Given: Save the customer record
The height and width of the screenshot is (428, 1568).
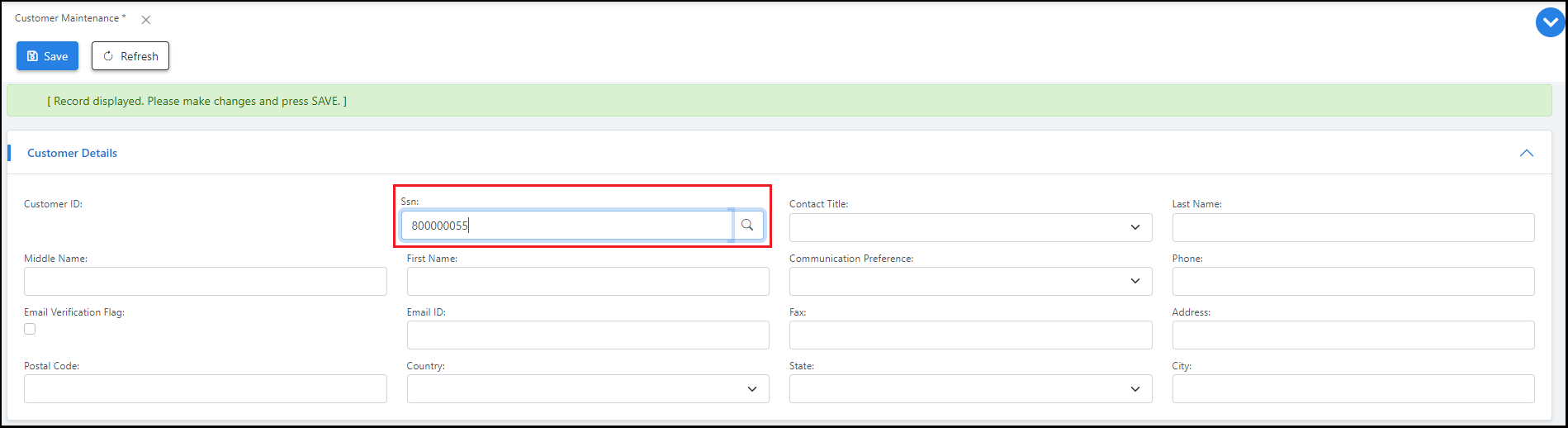Looking at the screenshot, I should pyautogui.click(x=47, y=56).
